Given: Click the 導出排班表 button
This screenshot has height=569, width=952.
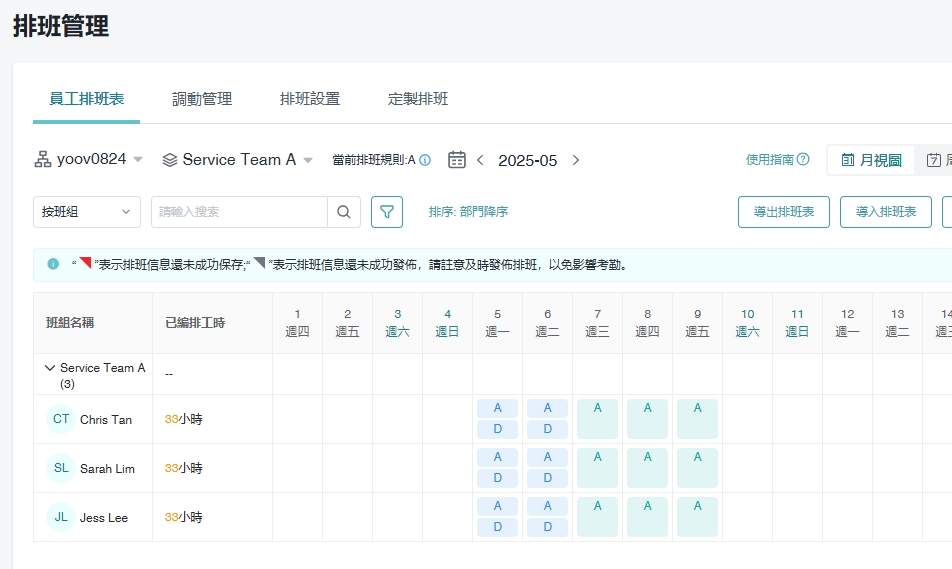Looking at the screenshot, I should 783,212.
